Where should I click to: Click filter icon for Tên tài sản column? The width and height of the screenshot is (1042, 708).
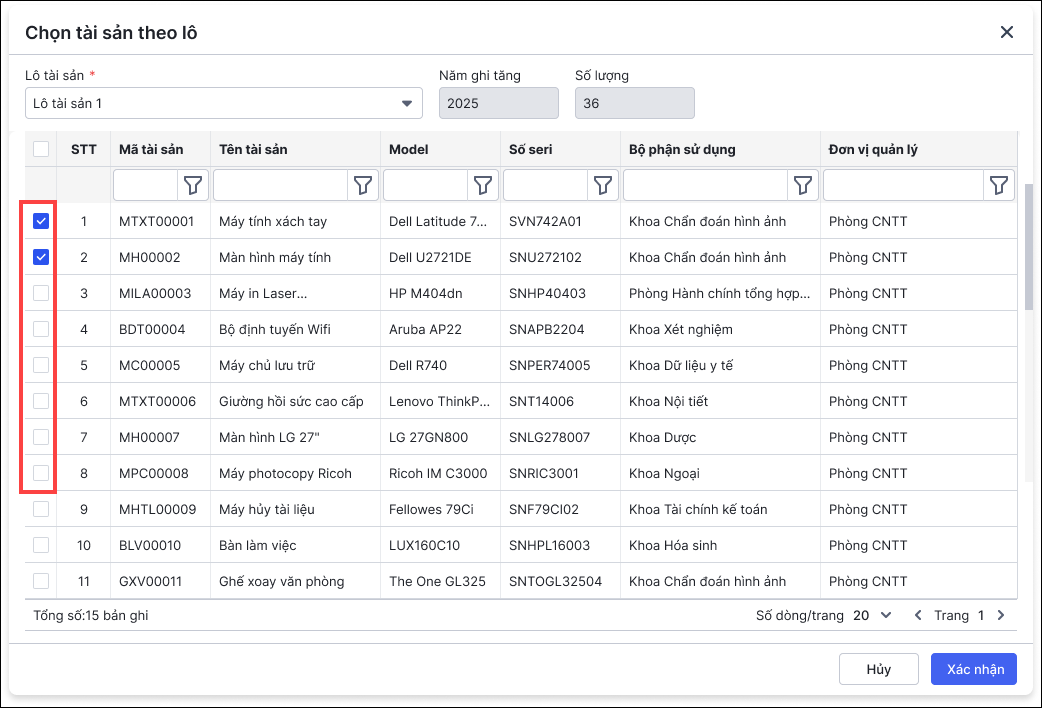click(364, 185)
